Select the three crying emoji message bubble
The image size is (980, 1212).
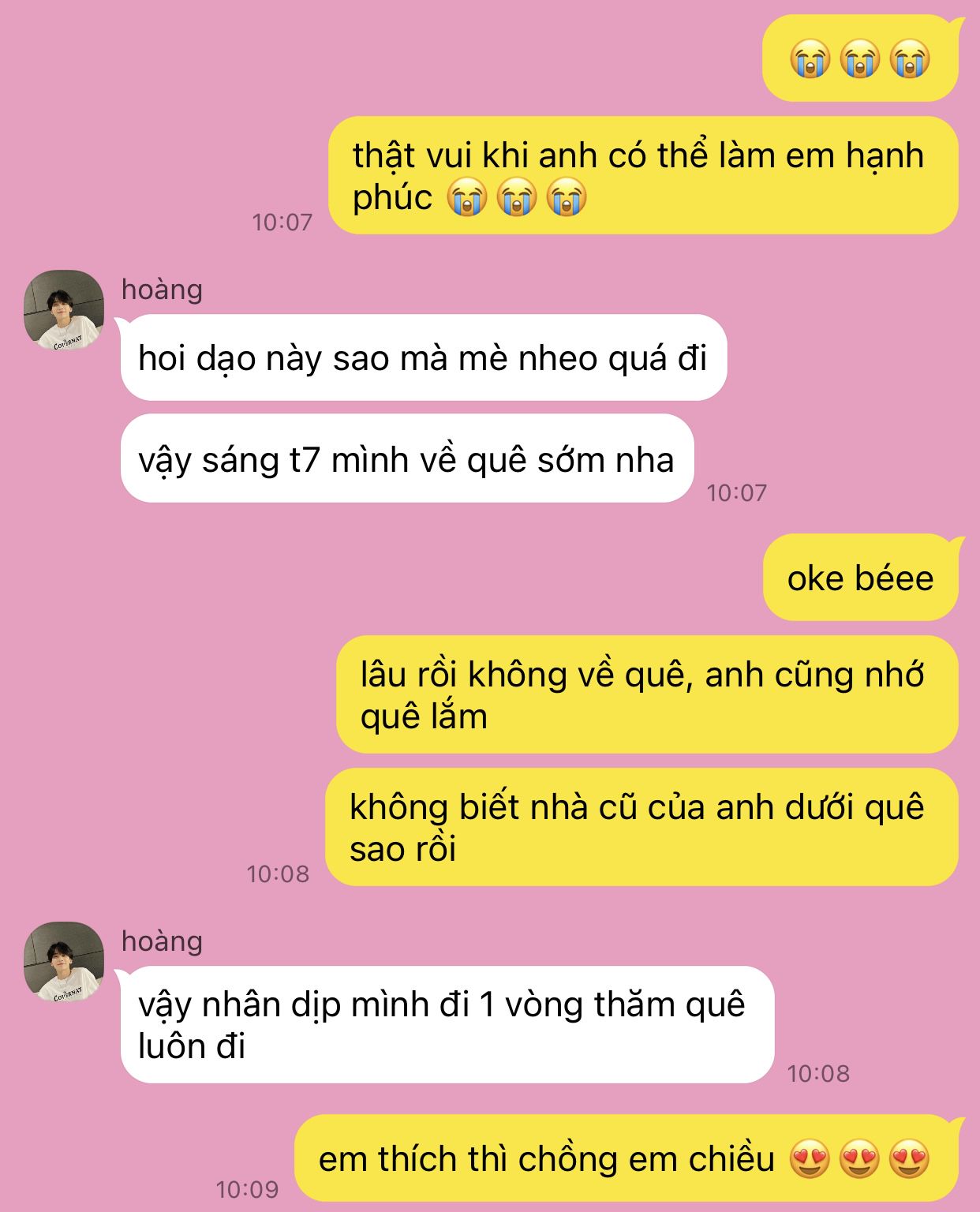860,59
